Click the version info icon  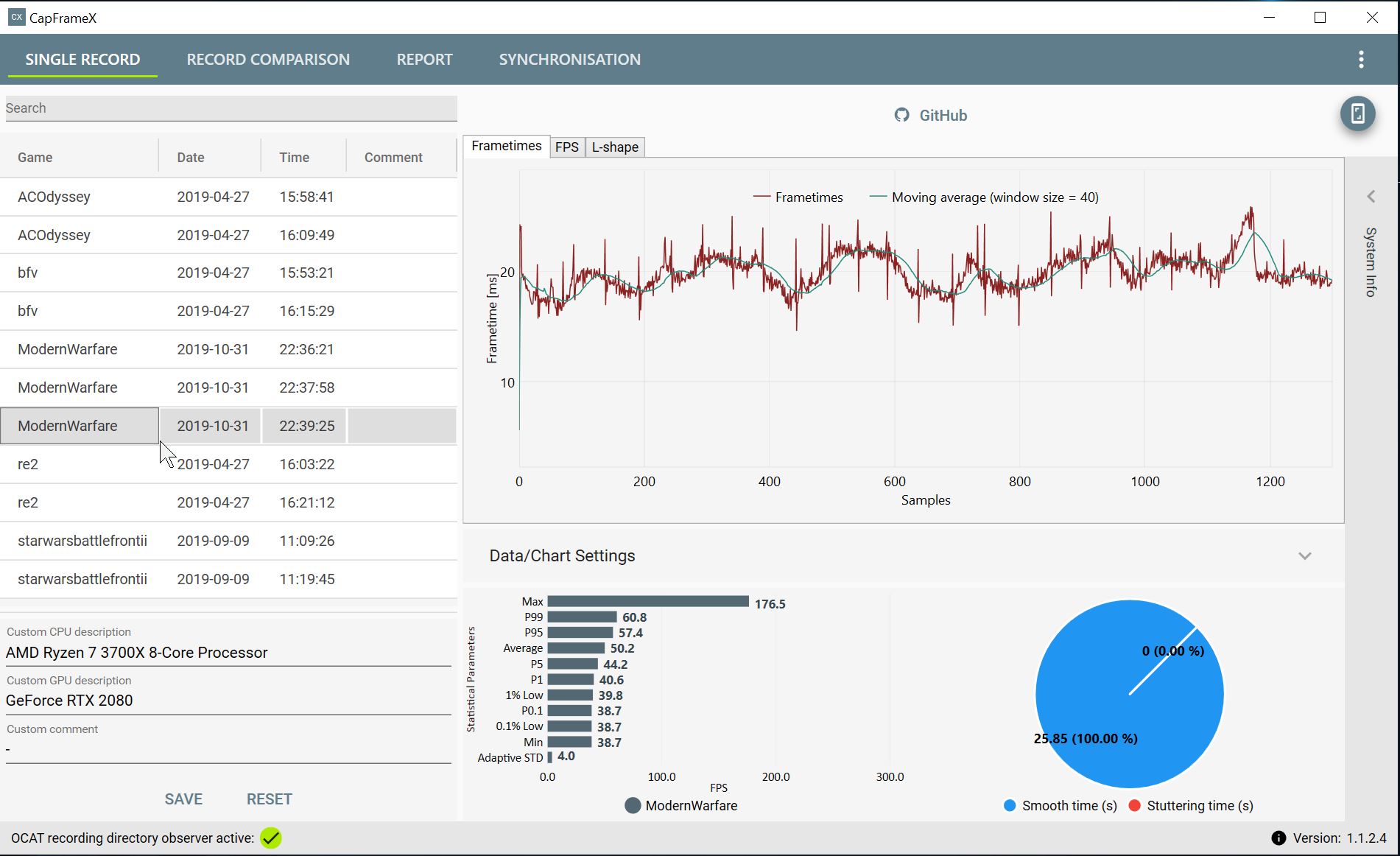(1278, 838)
